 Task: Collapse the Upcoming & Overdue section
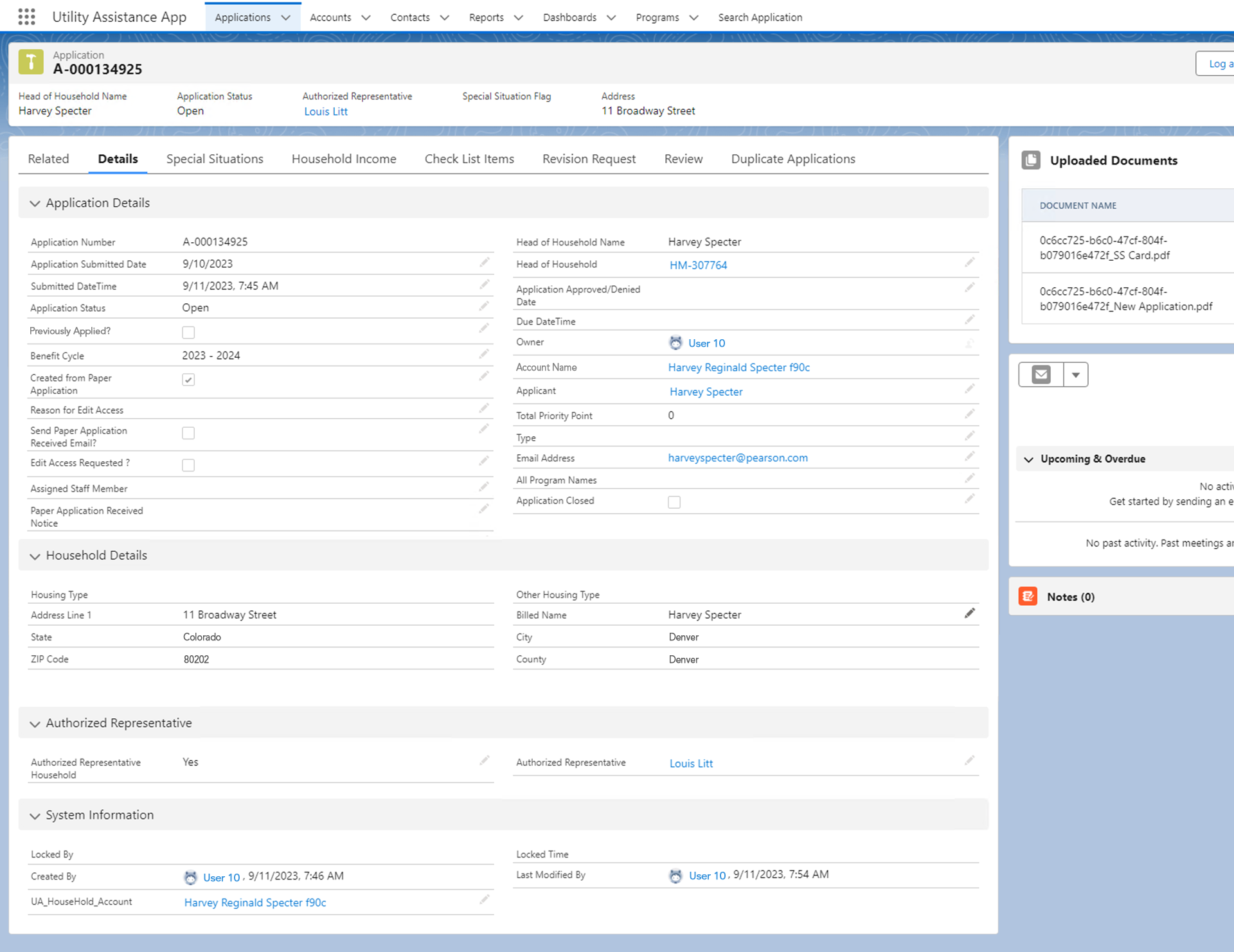(1028, 459)
